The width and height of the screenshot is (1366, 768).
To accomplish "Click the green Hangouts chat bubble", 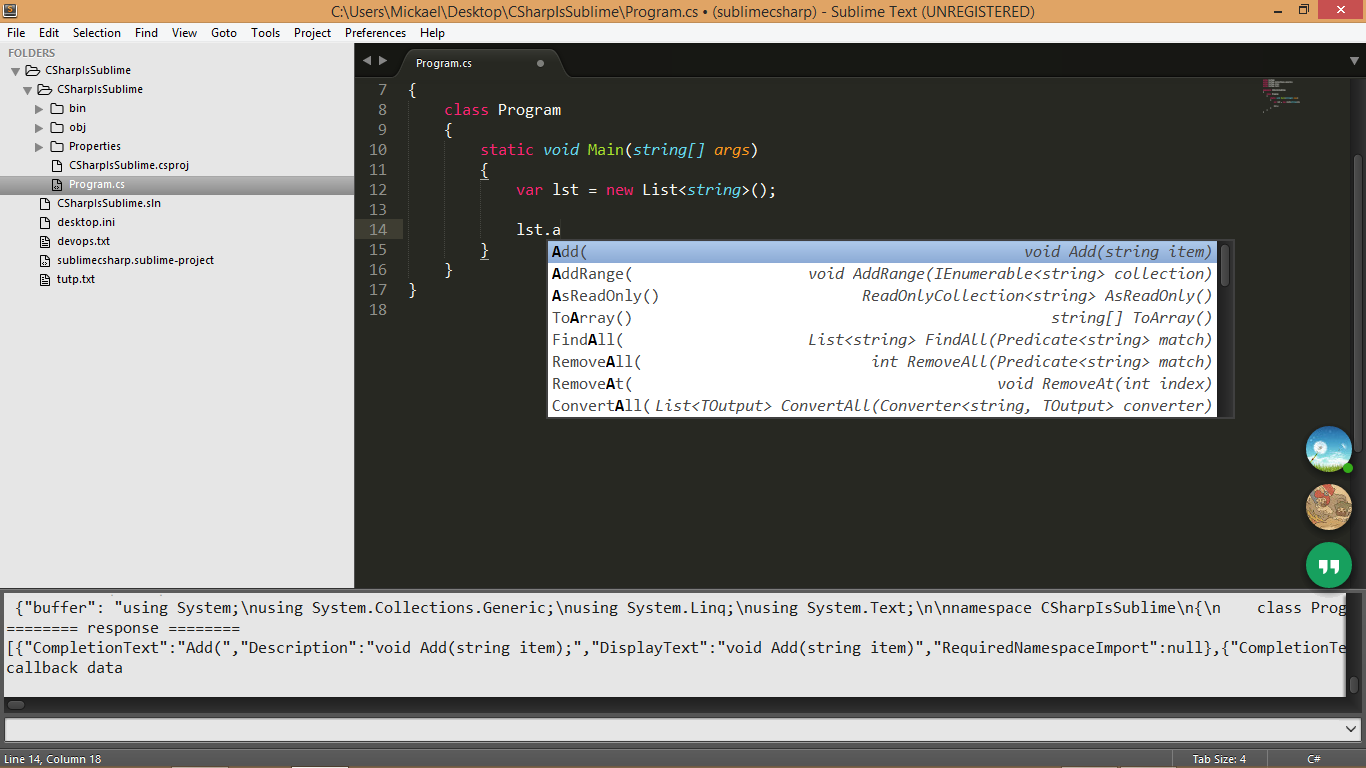I will [1329, 565].
